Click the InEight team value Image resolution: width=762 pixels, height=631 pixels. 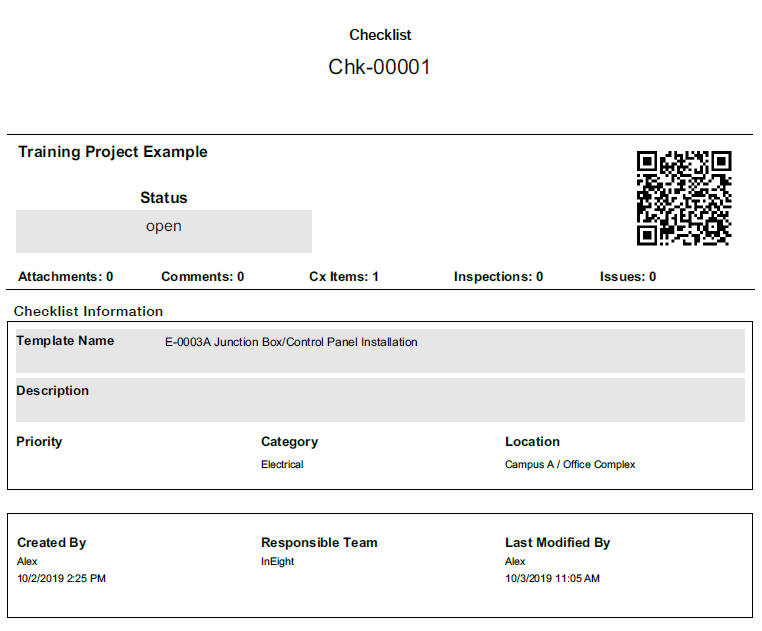point(277,561)
